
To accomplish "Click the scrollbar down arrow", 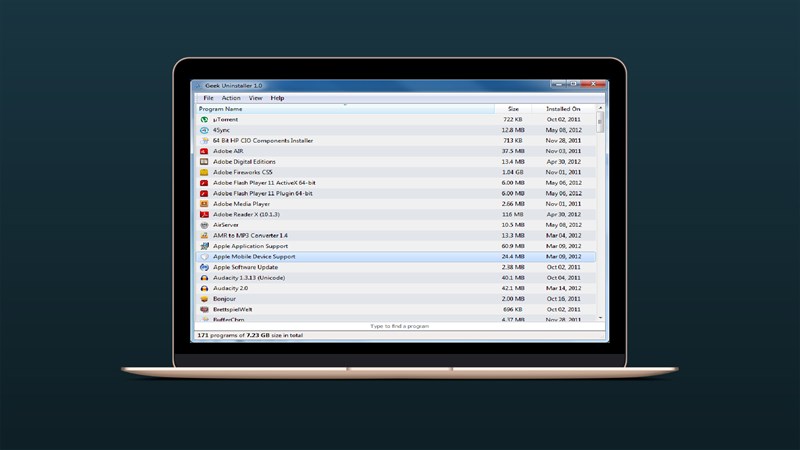I will 600,318.
